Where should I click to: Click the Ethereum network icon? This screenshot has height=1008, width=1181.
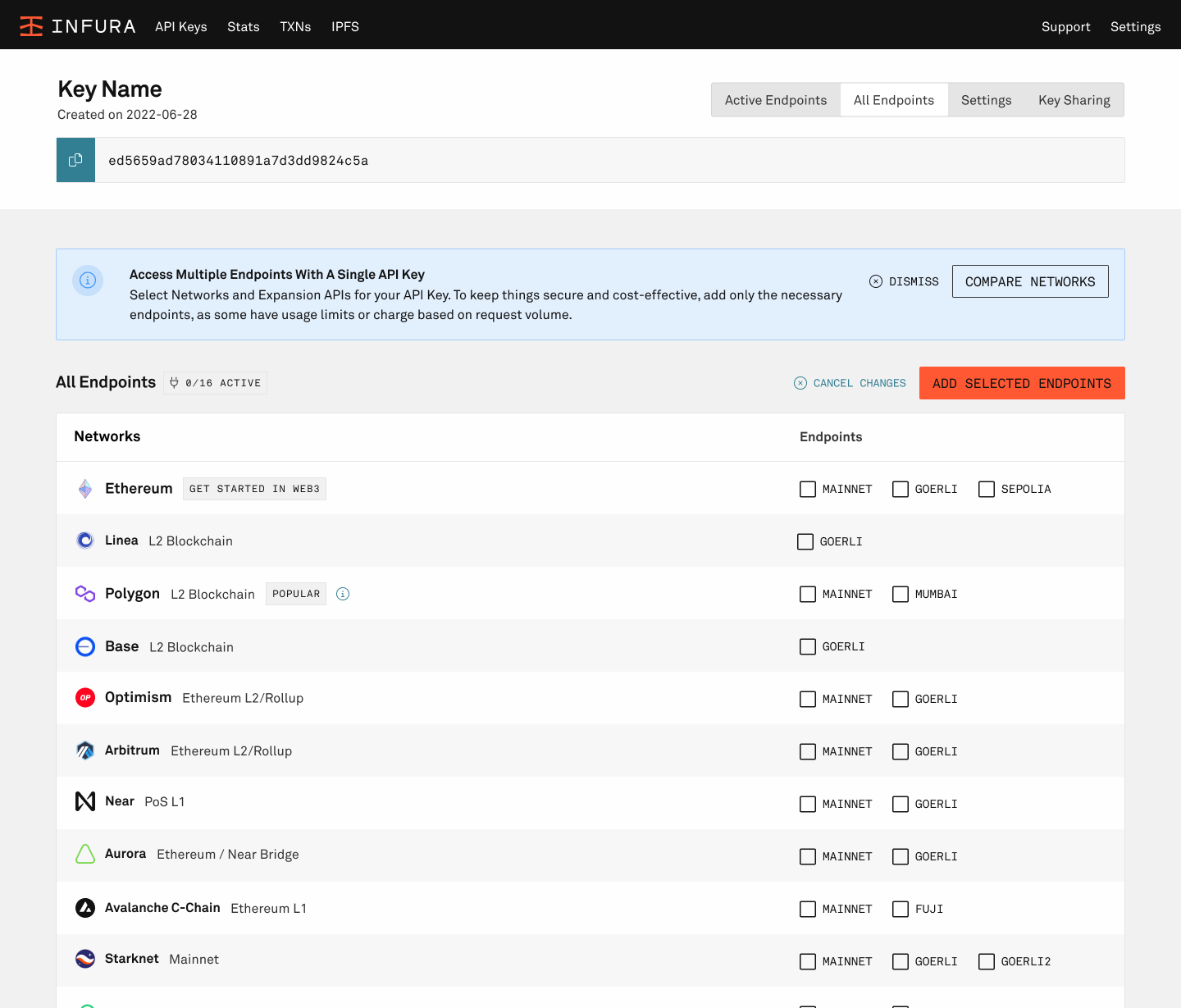85,489
